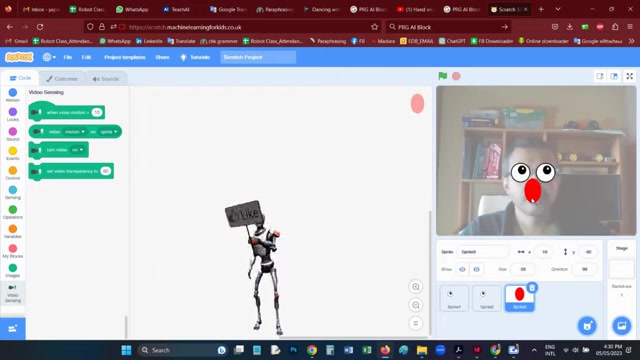Open the sprite dropdown in video motion block
640x360 pixels.
point(109,131)
